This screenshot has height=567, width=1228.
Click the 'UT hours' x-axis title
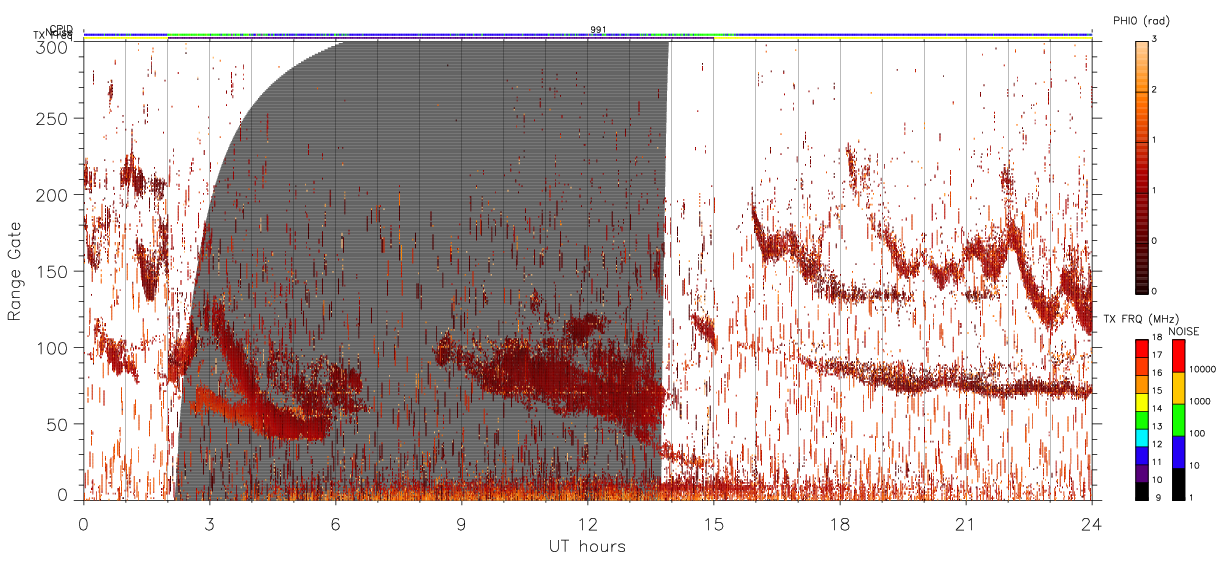(586, 547)
